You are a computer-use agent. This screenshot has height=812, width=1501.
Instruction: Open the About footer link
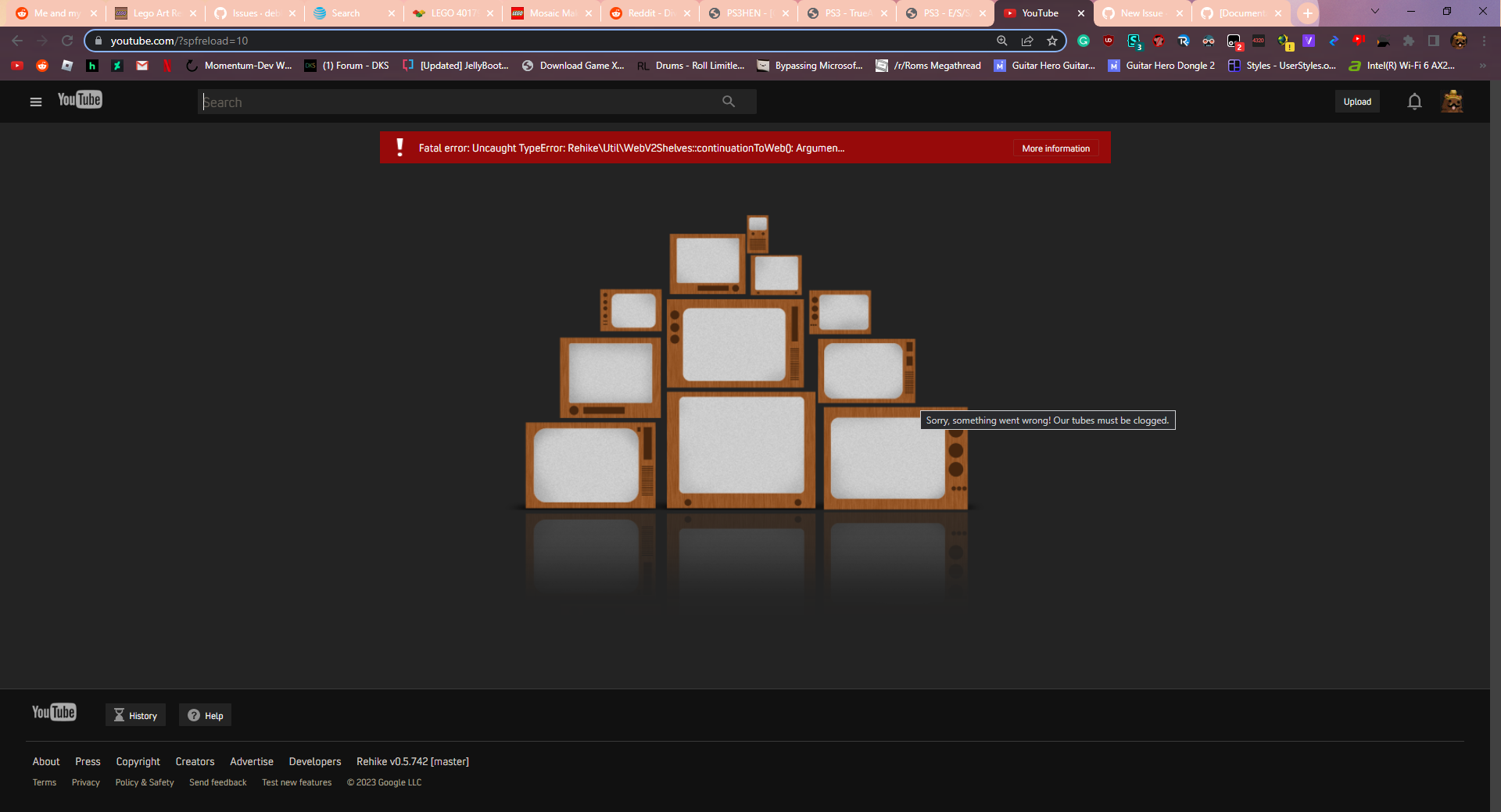(46, 761)
